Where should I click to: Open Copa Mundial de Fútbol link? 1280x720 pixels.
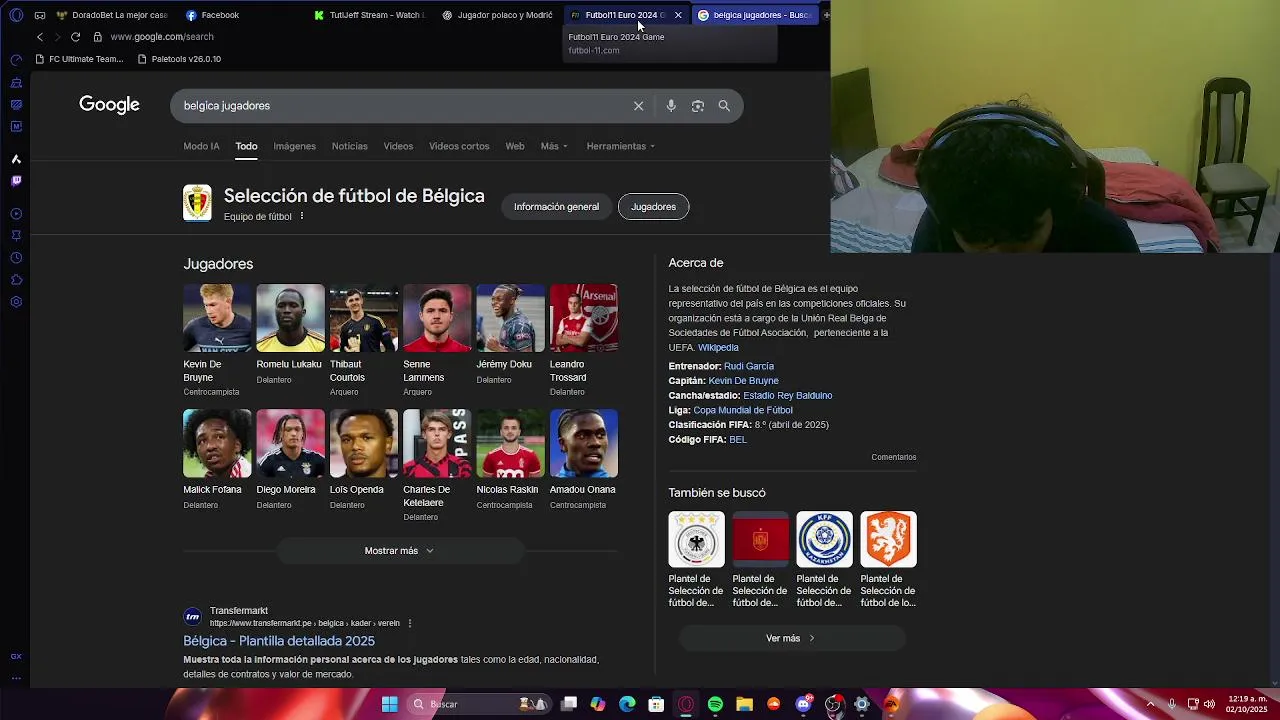point(742,410)
